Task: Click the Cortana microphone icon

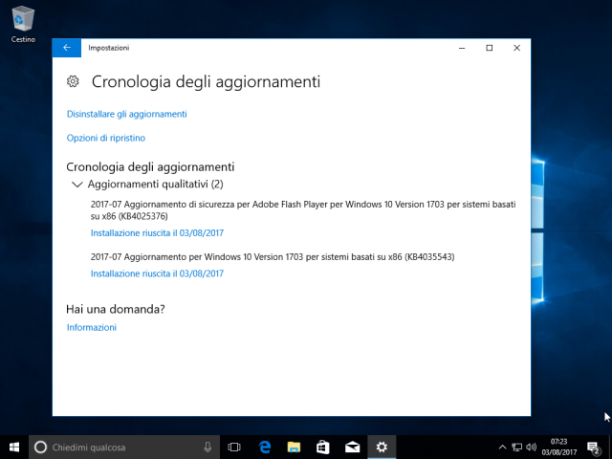Action: [208, 447]
